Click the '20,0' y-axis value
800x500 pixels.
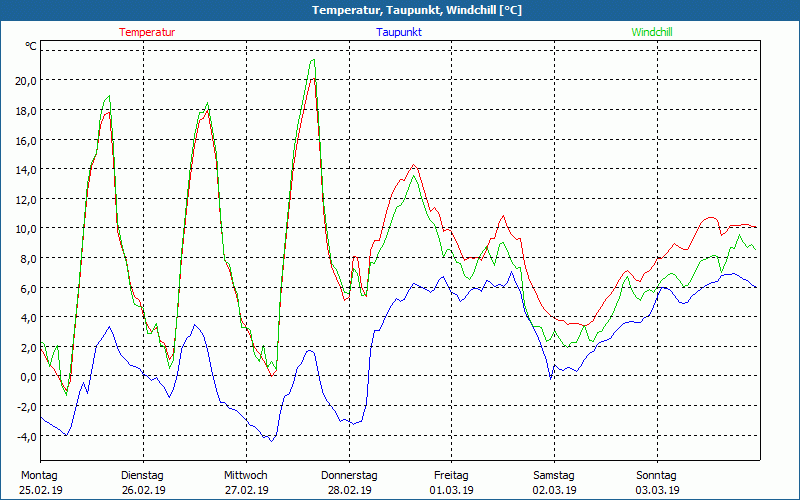(x=26, y=81)
